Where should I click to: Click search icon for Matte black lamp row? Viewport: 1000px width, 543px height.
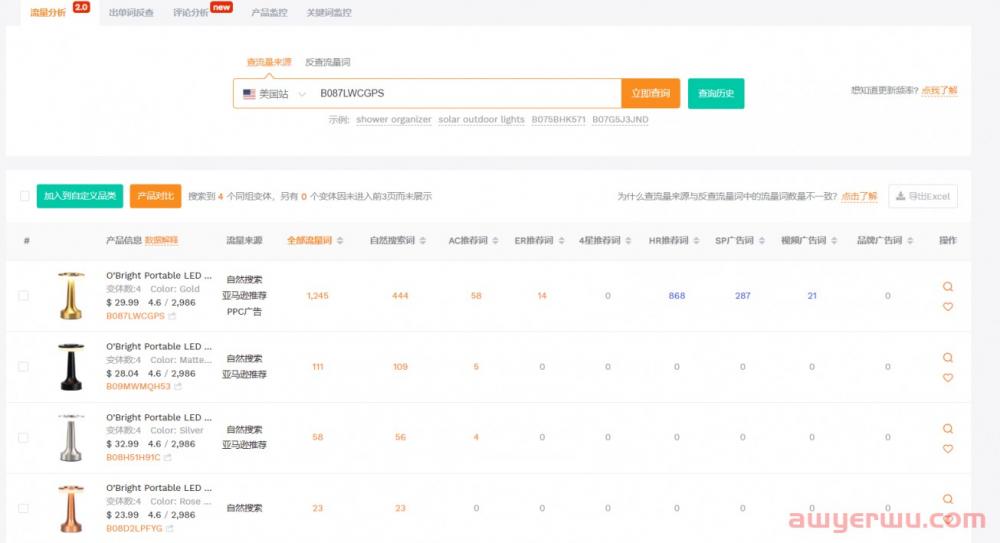pyautogui.click(x=947, y=357)
